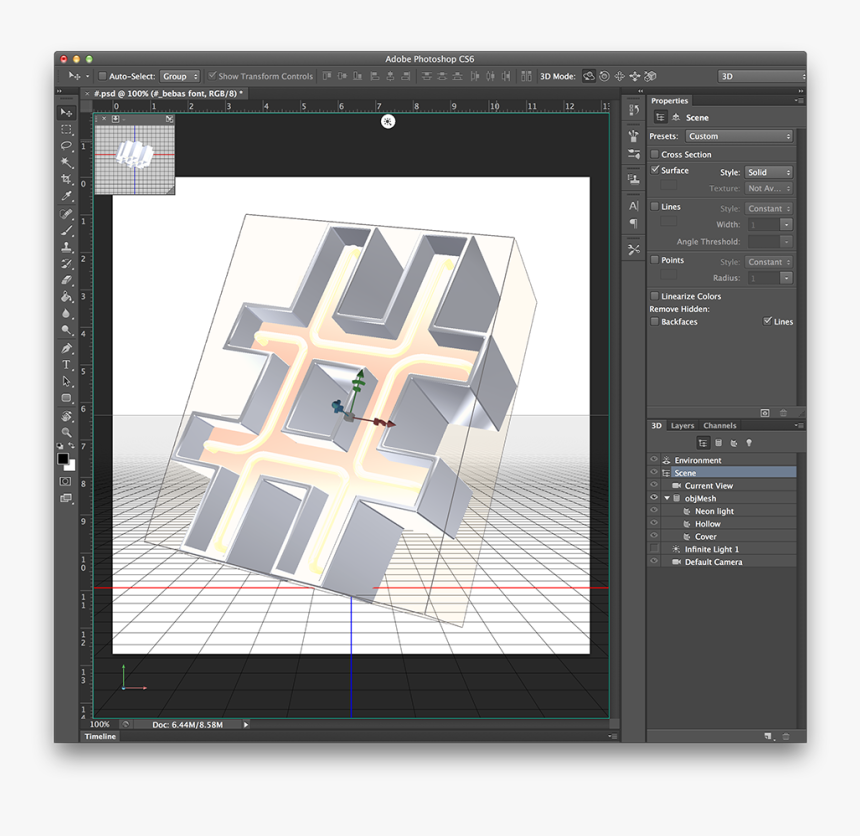
Task: Open the Presets dropdown showing Custom
Action: pos(738,137)
